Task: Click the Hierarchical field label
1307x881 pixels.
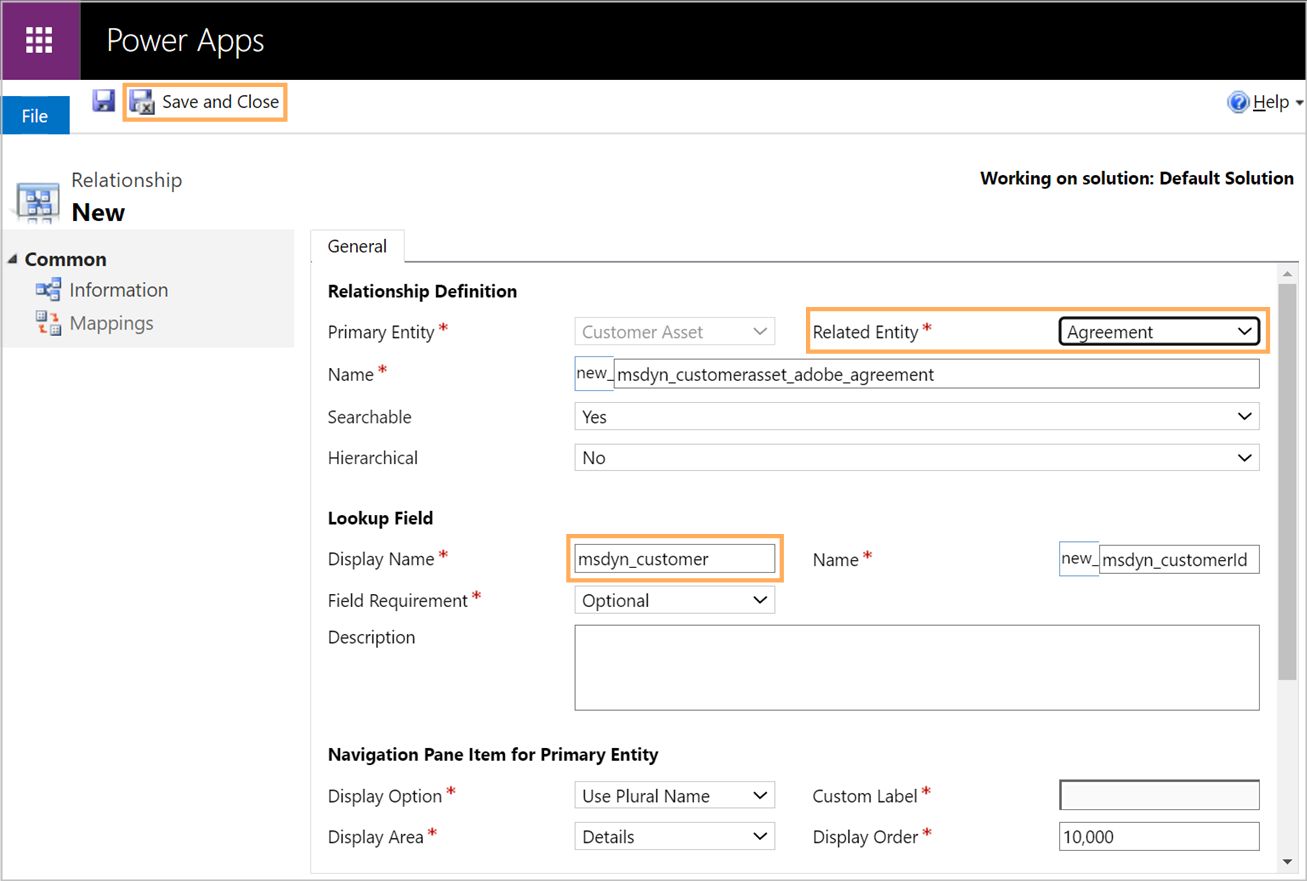Action: point(372,458)
